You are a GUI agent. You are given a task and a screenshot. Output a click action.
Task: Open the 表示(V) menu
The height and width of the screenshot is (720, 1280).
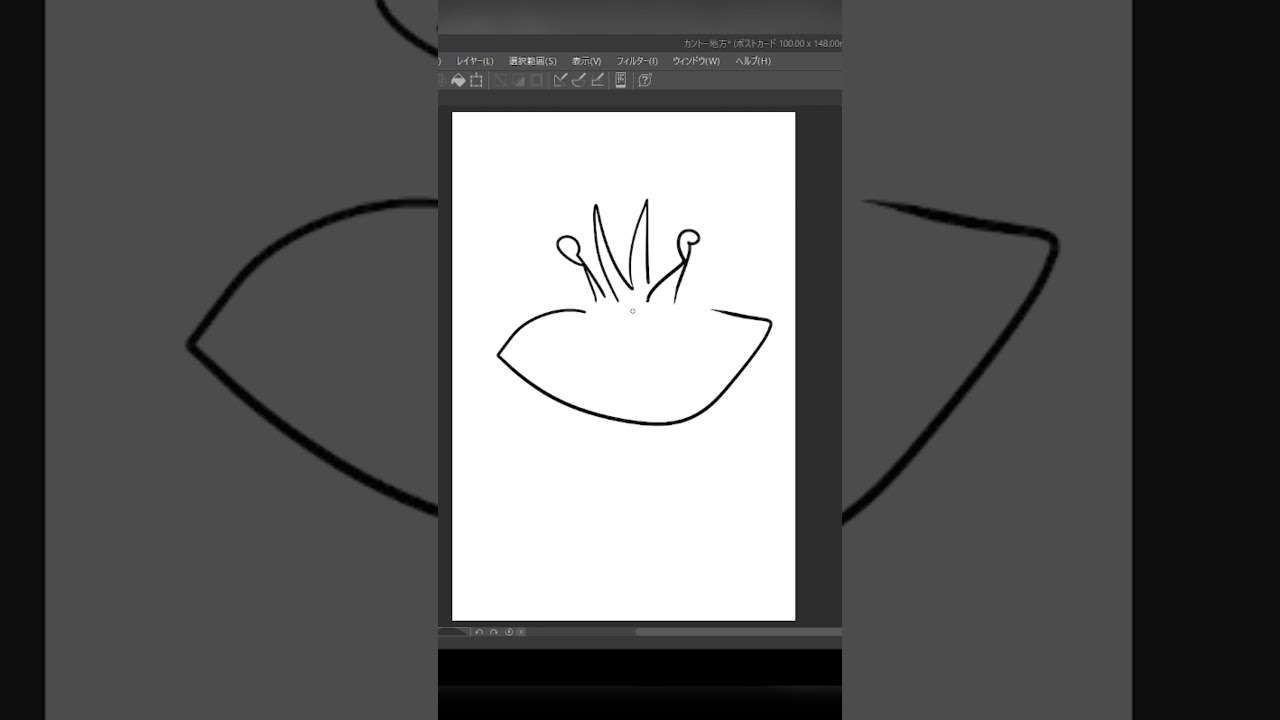(x=586, y=61)
